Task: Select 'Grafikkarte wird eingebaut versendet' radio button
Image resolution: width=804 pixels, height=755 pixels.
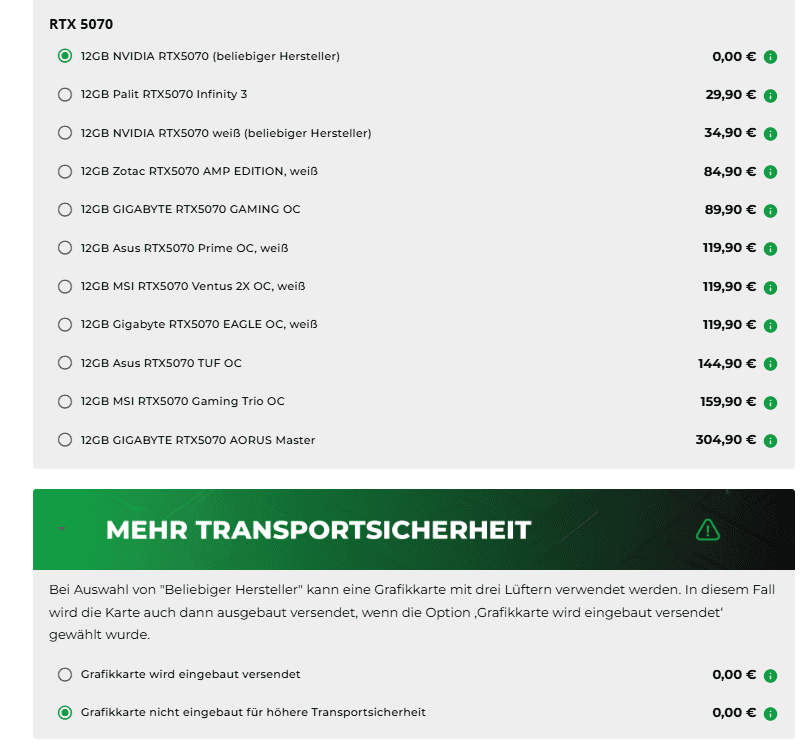Action: click(x=65, y=675)
